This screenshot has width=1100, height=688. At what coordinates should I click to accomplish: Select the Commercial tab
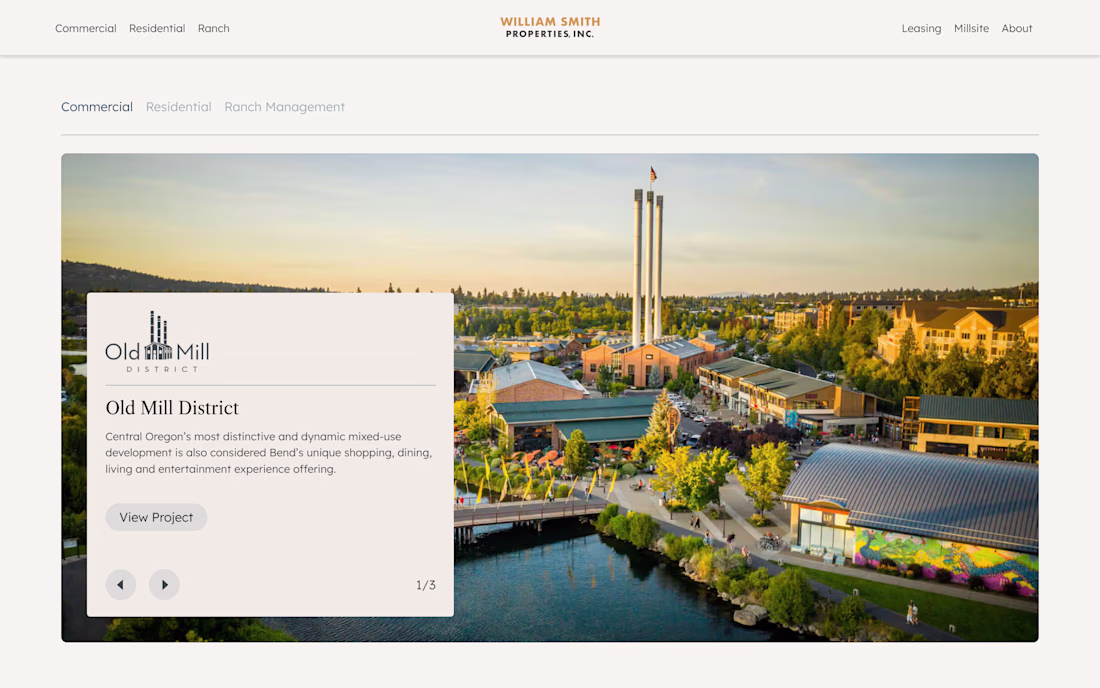(x=97, y=107)
